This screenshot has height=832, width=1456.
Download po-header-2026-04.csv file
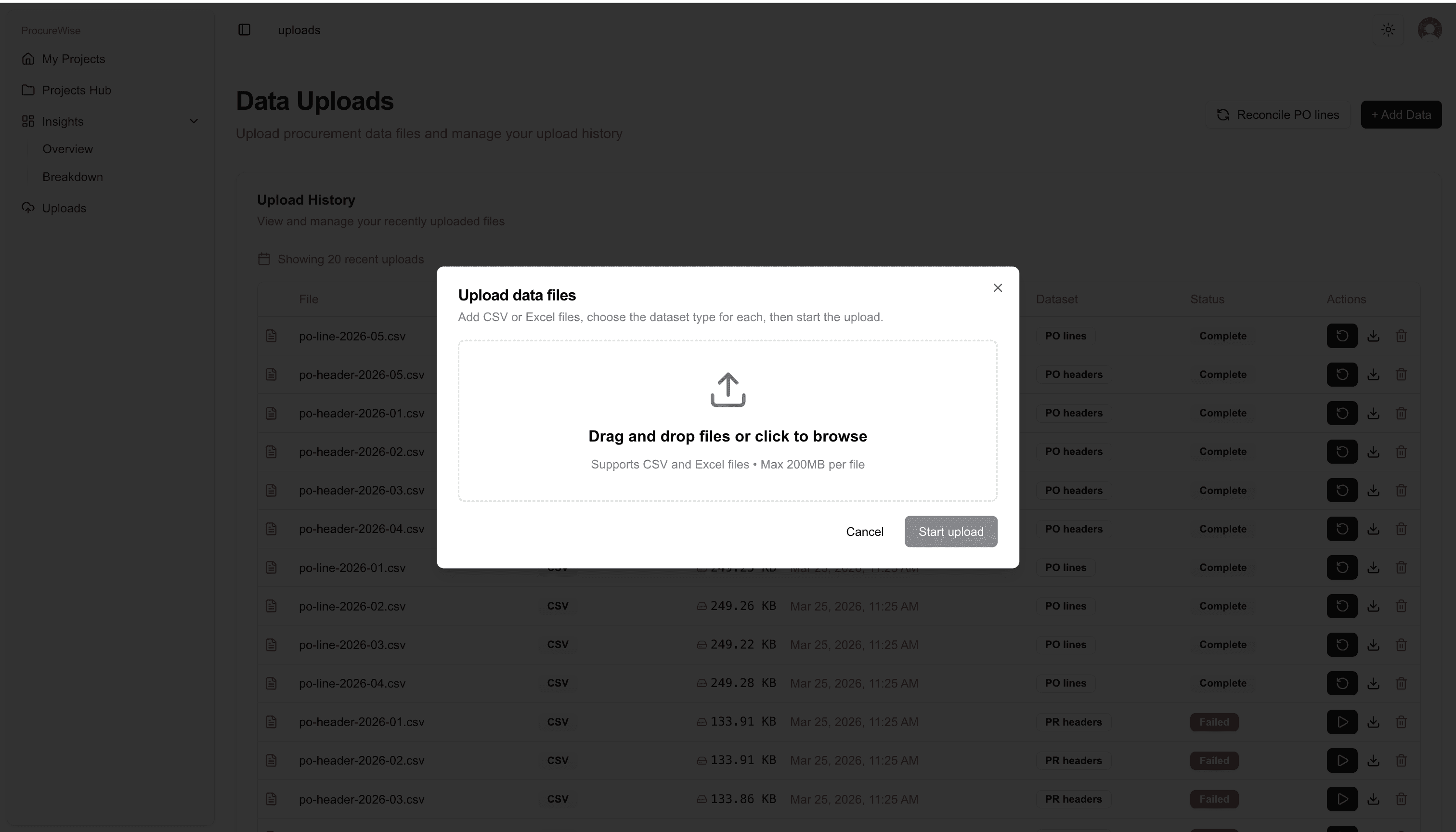(1373, 529)
